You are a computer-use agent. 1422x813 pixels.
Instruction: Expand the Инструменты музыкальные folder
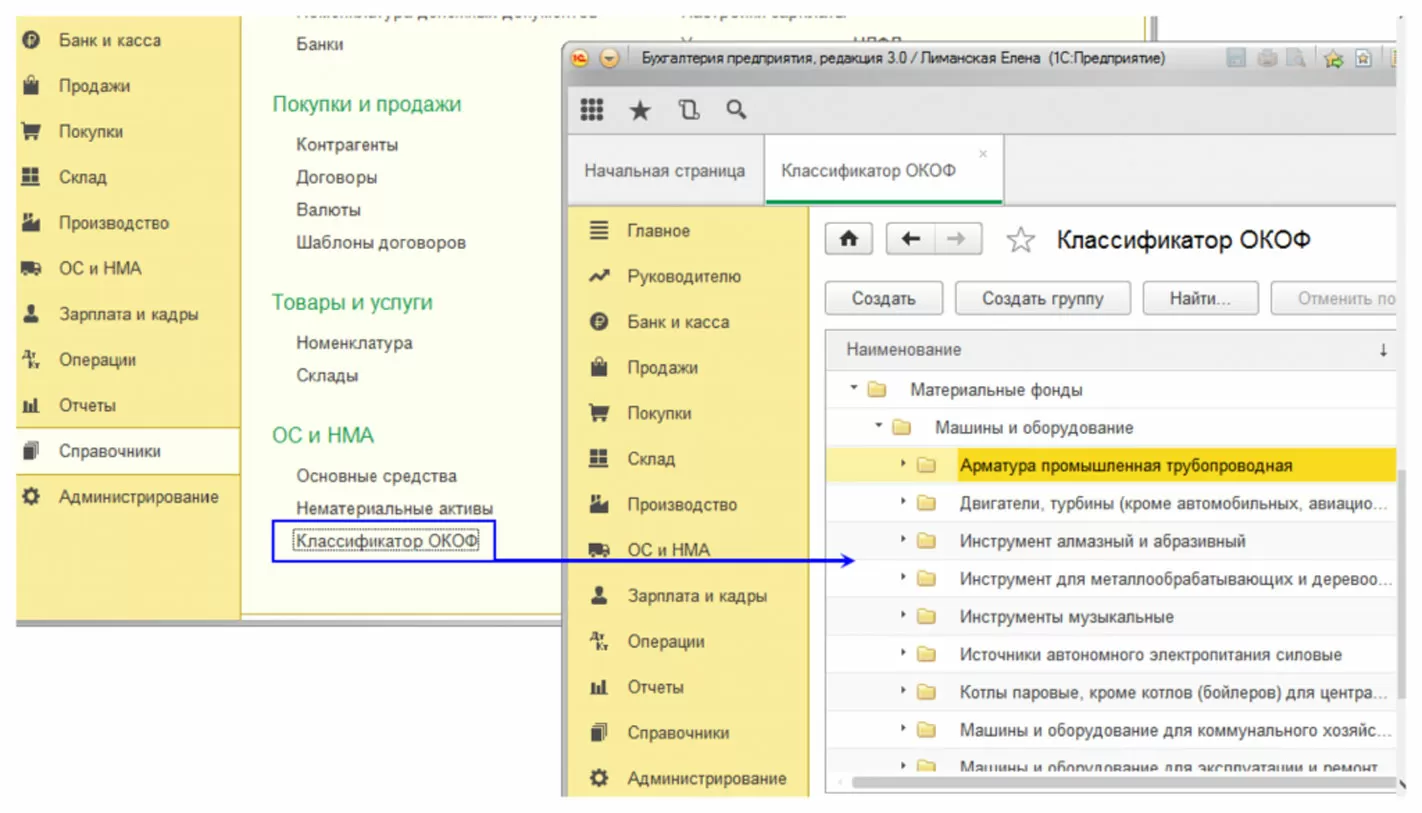[x=903, y=617]
